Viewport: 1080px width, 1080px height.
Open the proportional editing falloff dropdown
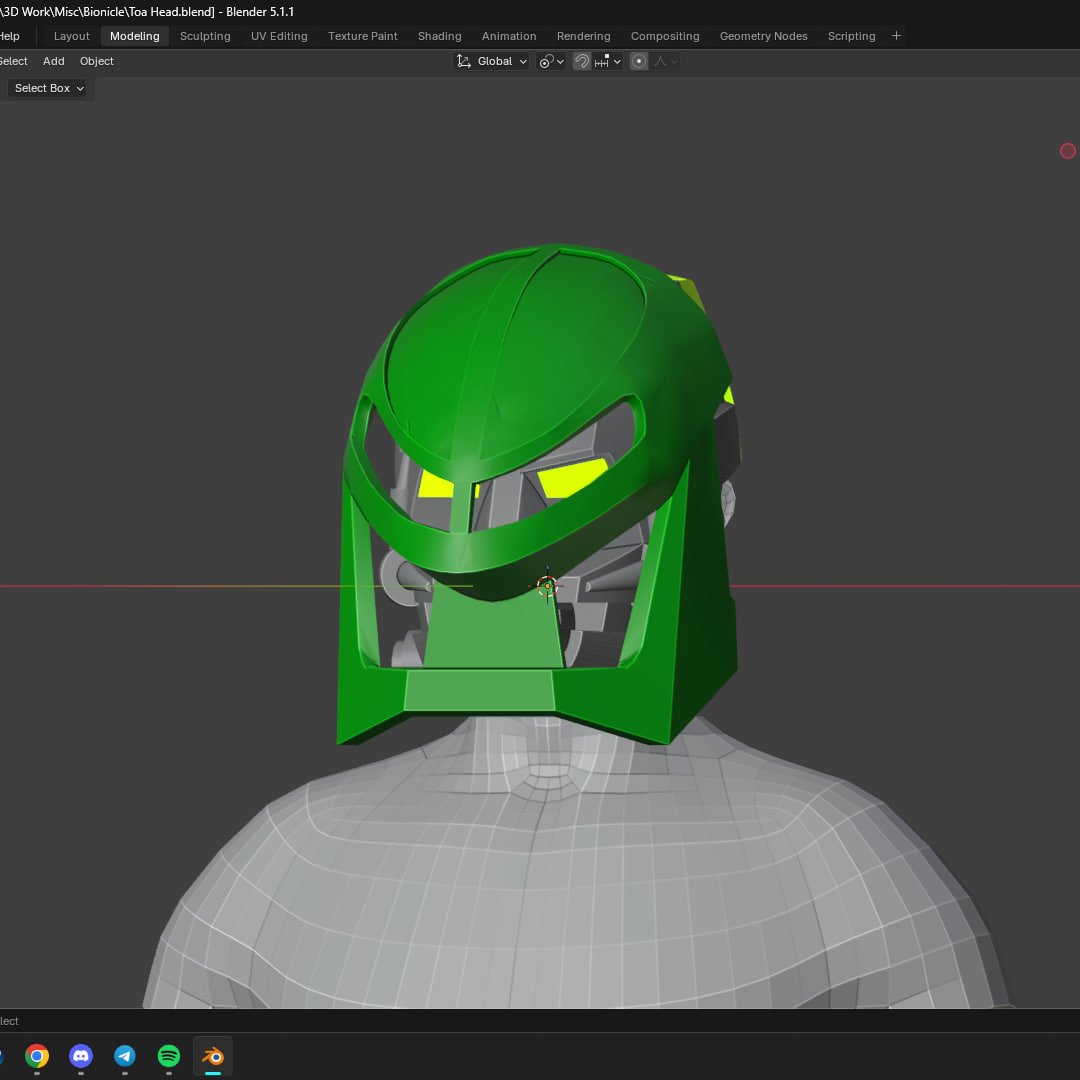pyautogui.click(x=665, y=61)
